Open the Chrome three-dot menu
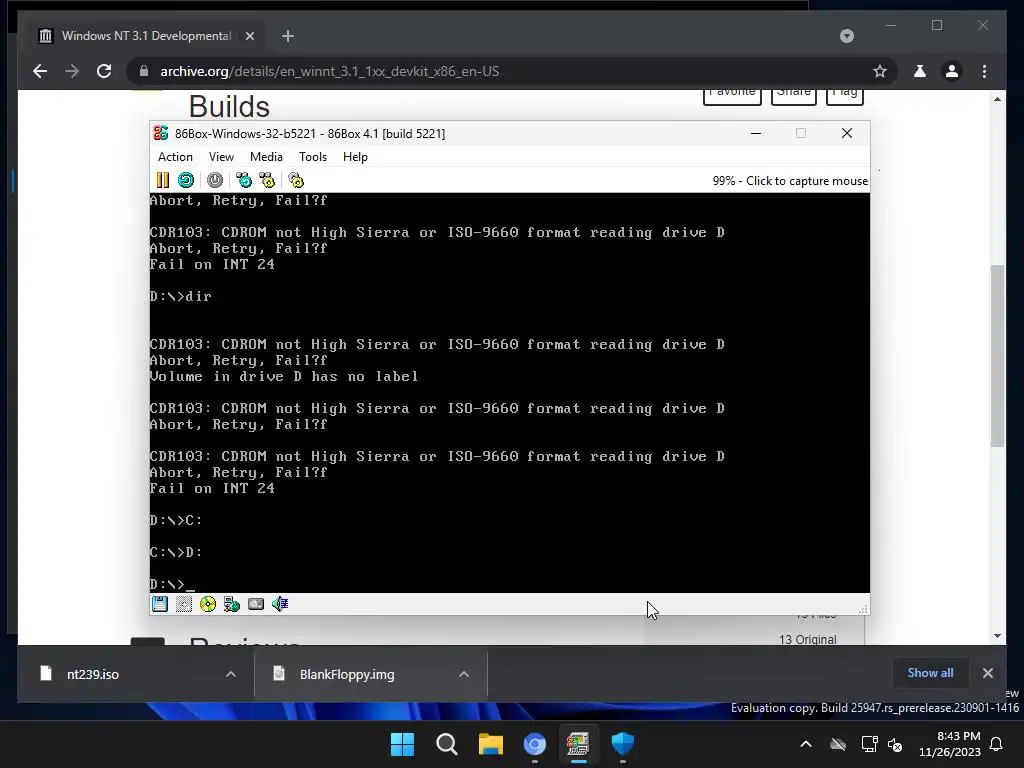Viewport: 1024px width, 768px height. pos(985,71)
